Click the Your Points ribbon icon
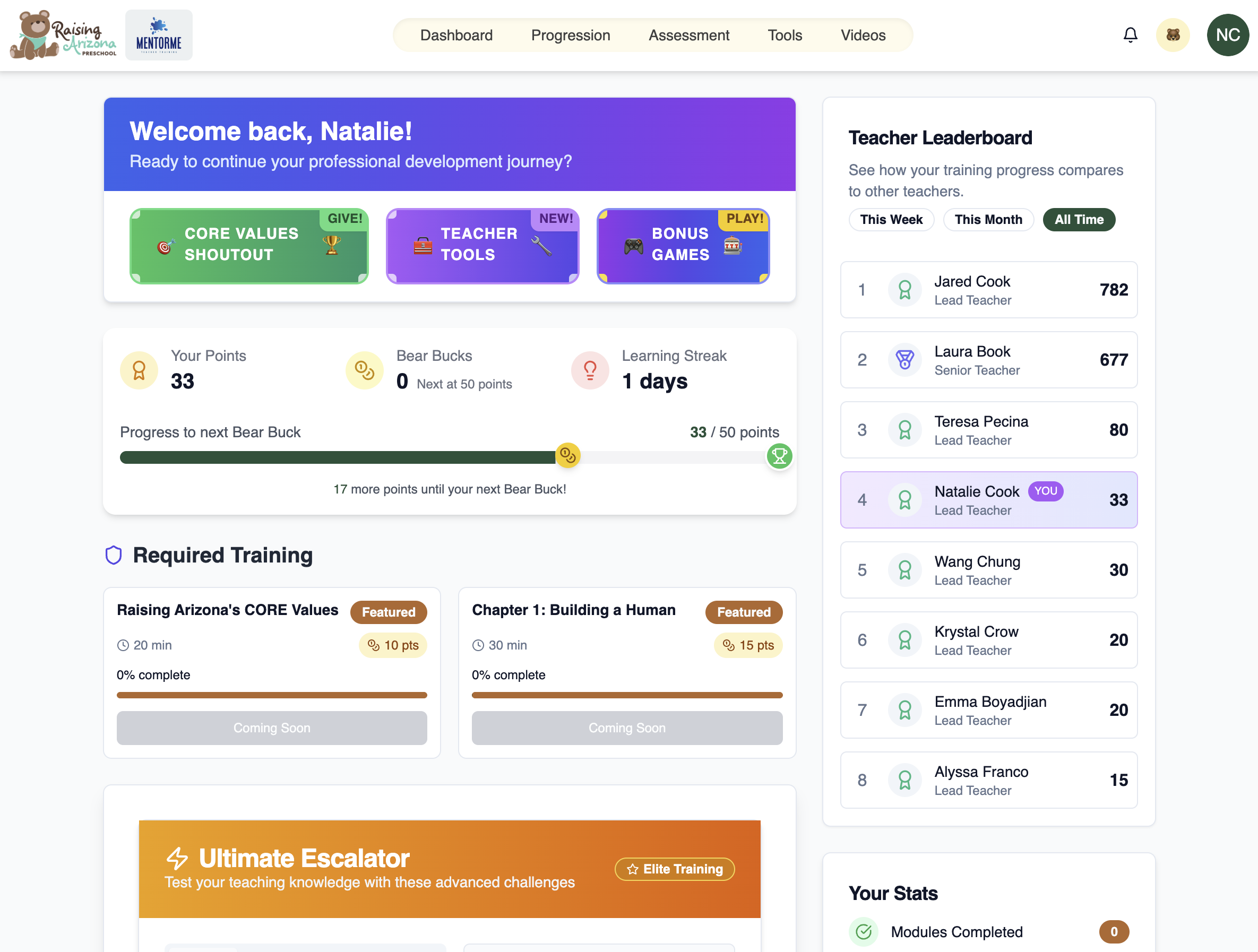Viewport: 1258px width, 952px height. (139, 370)
